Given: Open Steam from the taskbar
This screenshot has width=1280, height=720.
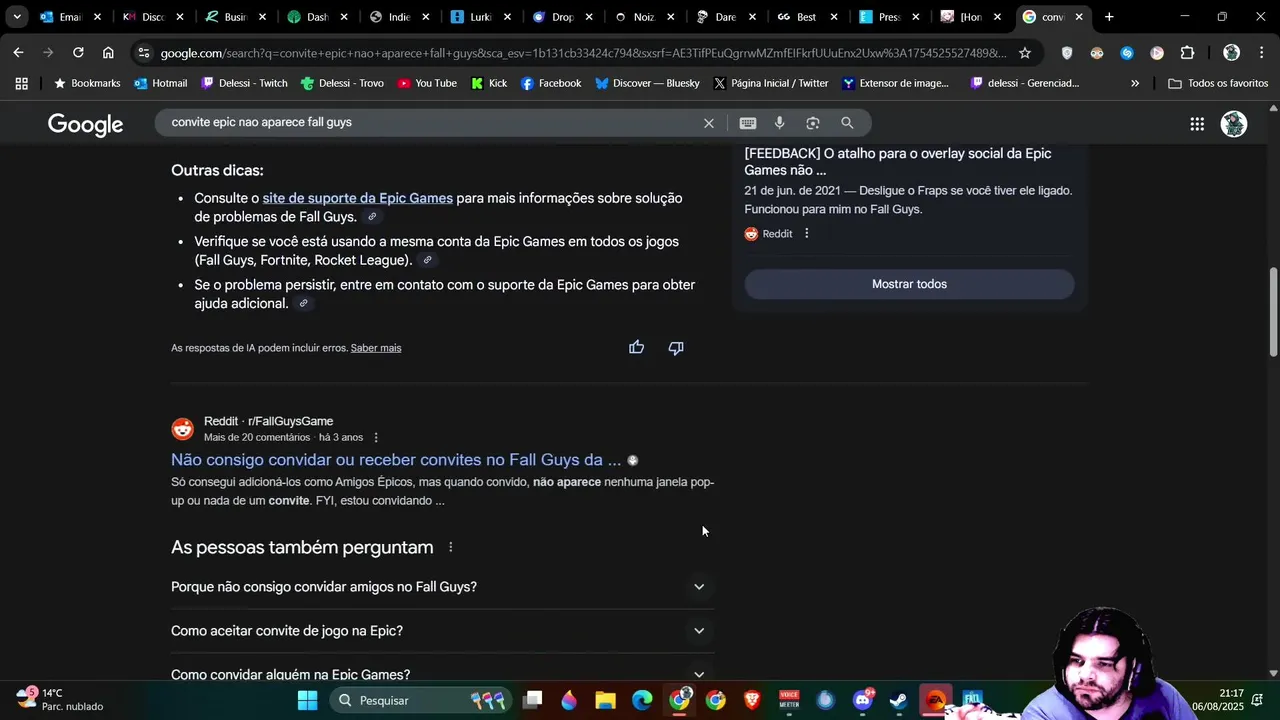Looking at the screenshot, I should tap(898, 700).
